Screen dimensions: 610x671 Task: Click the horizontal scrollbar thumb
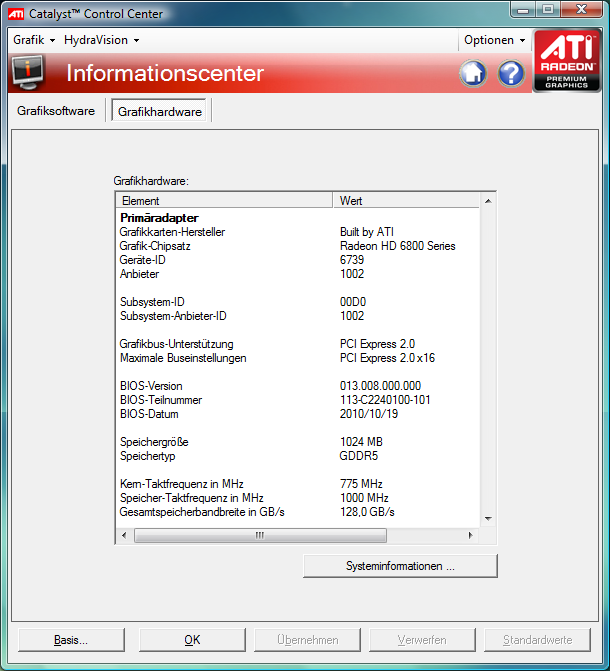tap(260, 535)
